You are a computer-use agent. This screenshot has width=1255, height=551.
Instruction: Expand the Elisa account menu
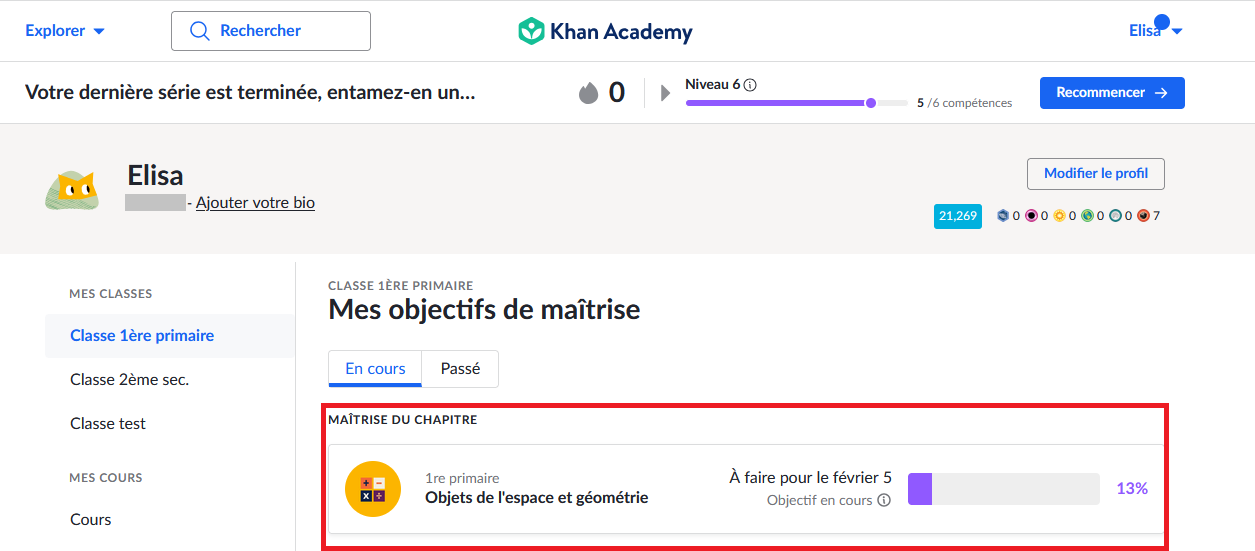click(1155, 31)
